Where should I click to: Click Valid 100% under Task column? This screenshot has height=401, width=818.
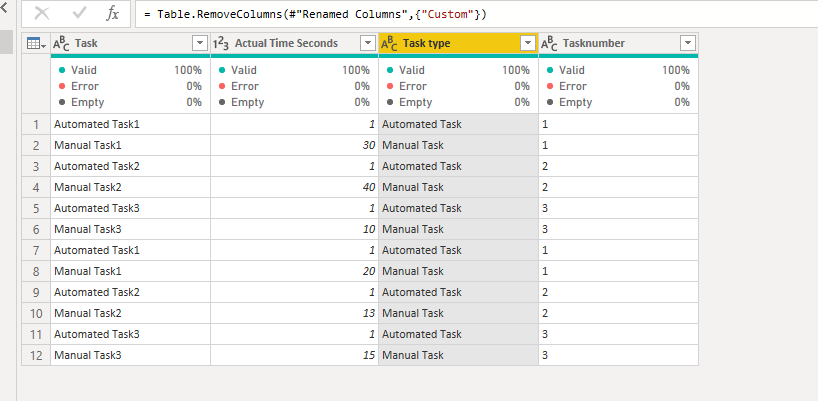pyautogui.click(x=130, y=70)
